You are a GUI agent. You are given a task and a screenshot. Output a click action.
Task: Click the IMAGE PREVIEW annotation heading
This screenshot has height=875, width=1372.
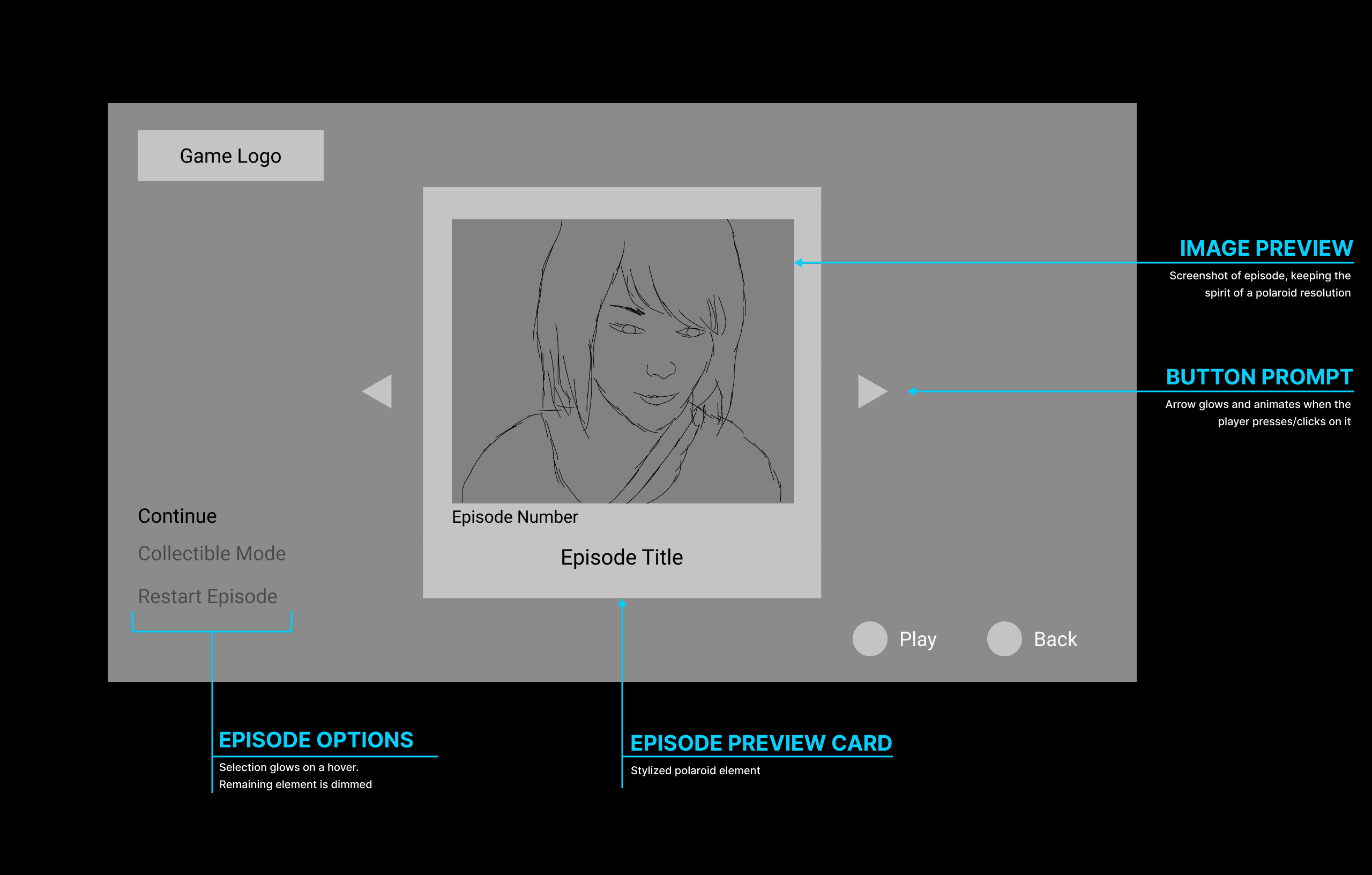point(1265,249)
